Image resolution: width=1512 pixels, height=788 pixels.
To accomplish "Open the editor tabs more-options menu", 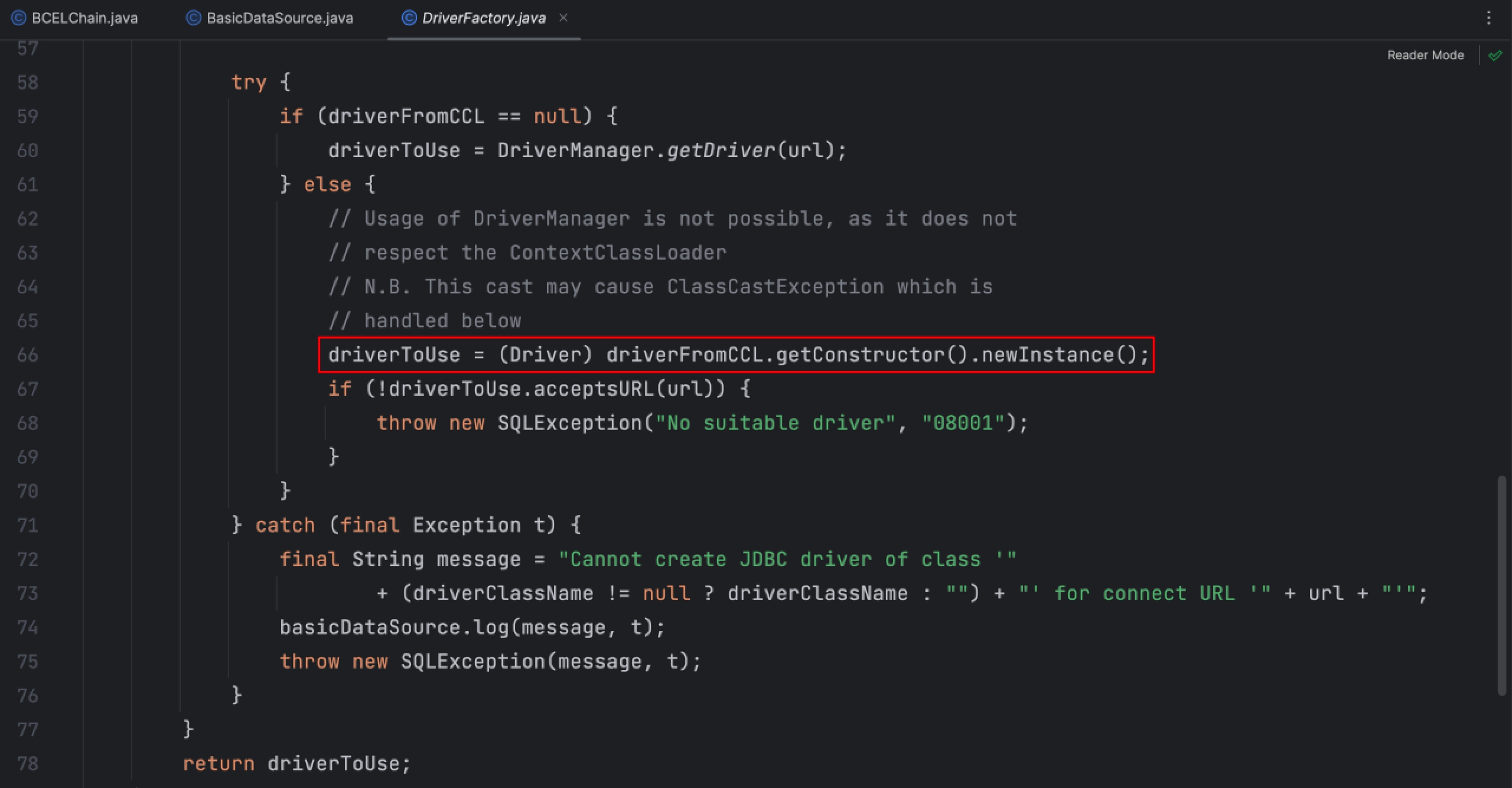I will [1489, 18].
